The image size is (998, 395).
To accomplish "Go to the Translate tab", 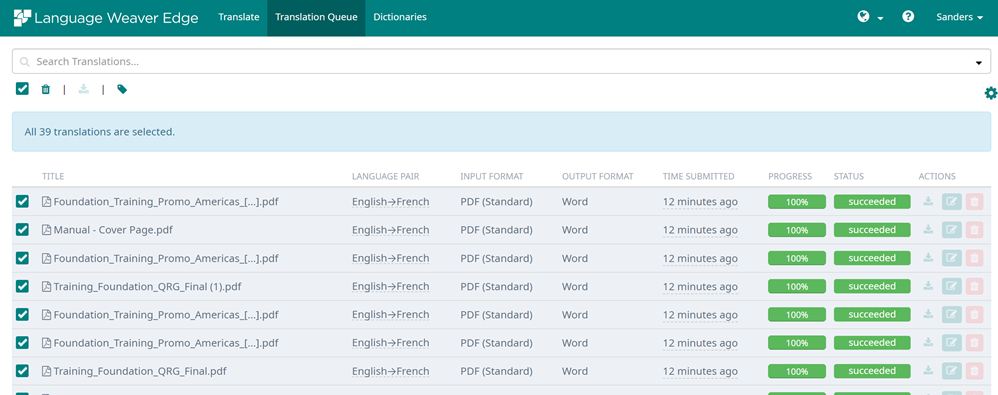I will pyautogui.click(x=239, y=18).
